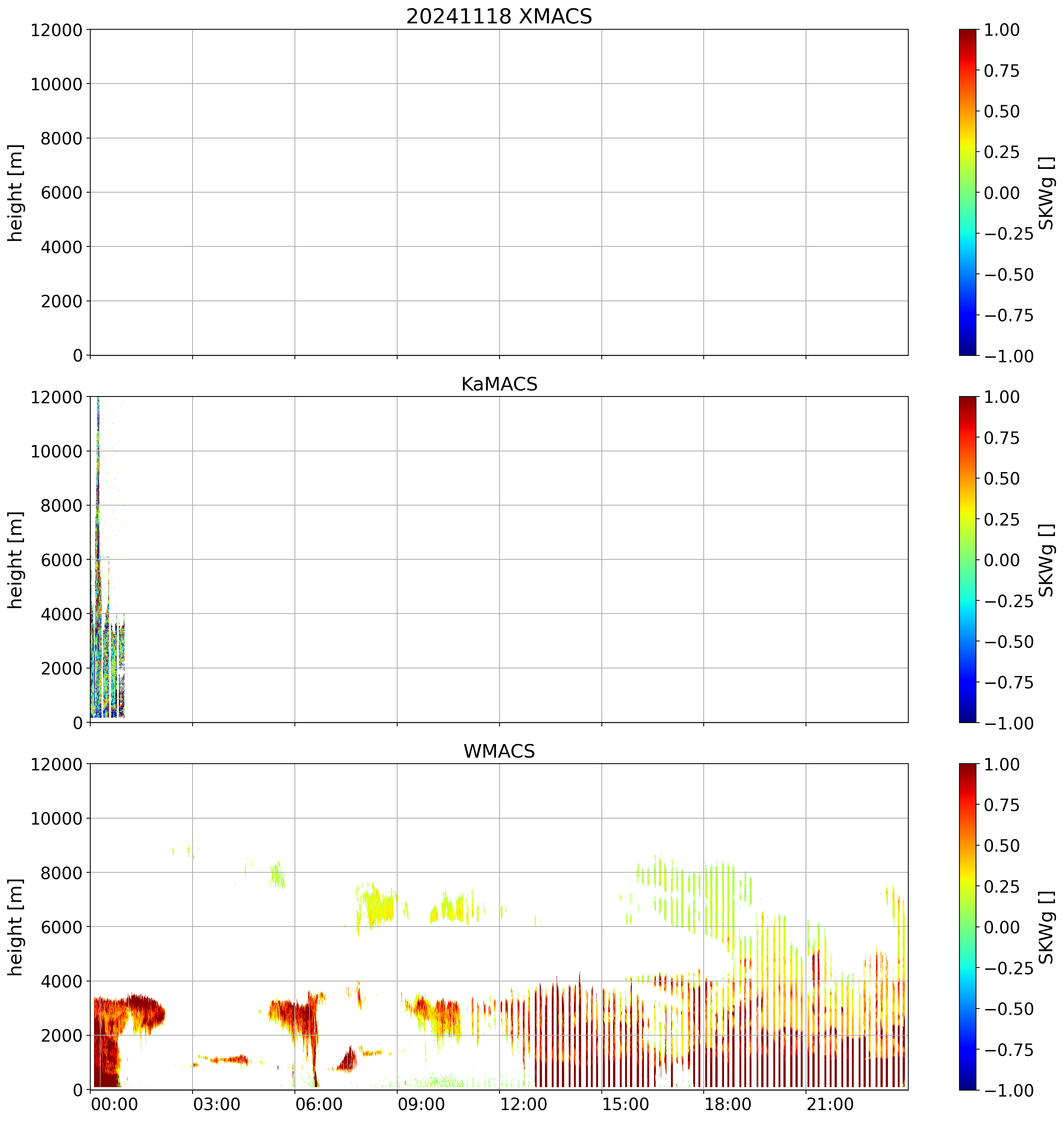Click the 20241118 XMACS plot title
This screenshot has height=1121, width=1064.
[x=499, y=17]
